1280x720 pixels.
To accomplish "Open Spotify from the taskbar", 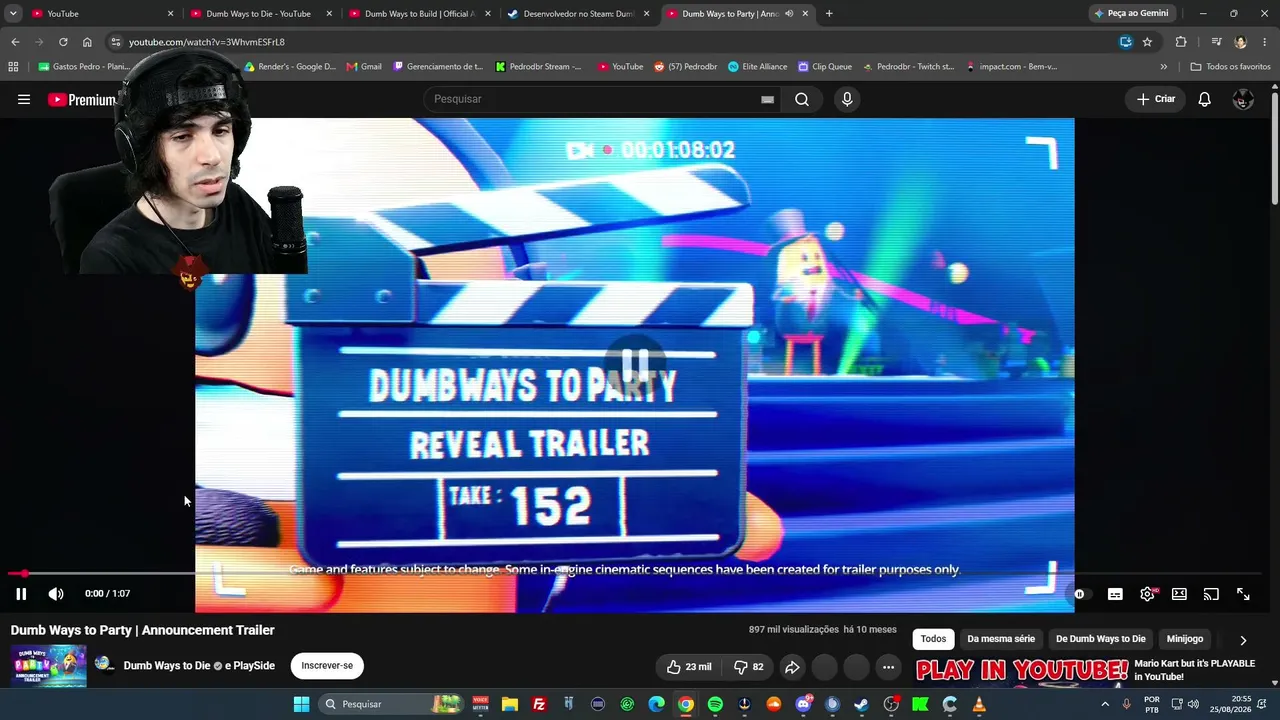I will click(x=715, y=704).
